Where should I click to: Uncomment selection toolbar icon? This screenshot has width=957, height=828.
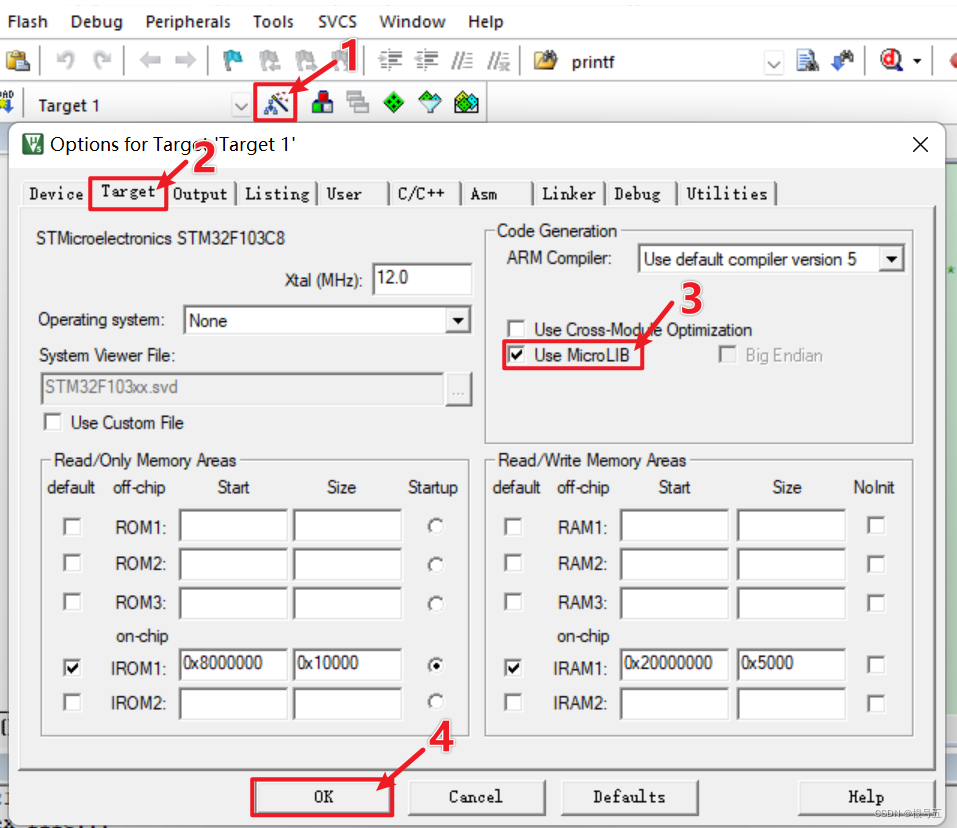499,60
